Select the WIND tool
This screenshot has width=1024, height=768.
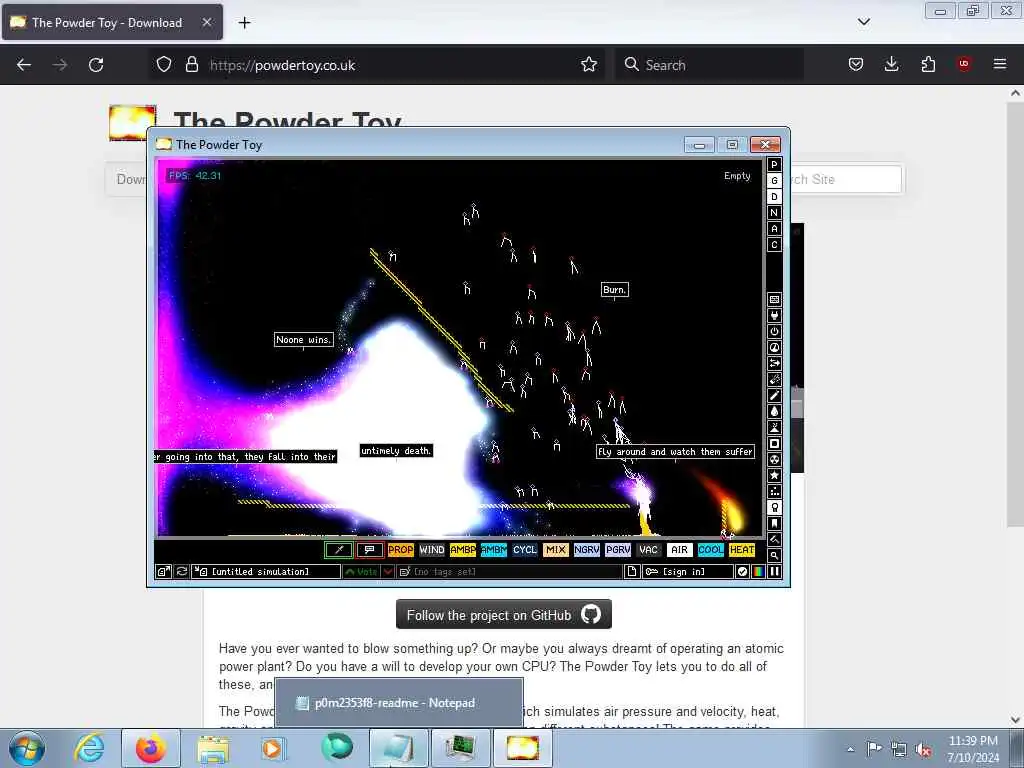[x=432, y=550]
